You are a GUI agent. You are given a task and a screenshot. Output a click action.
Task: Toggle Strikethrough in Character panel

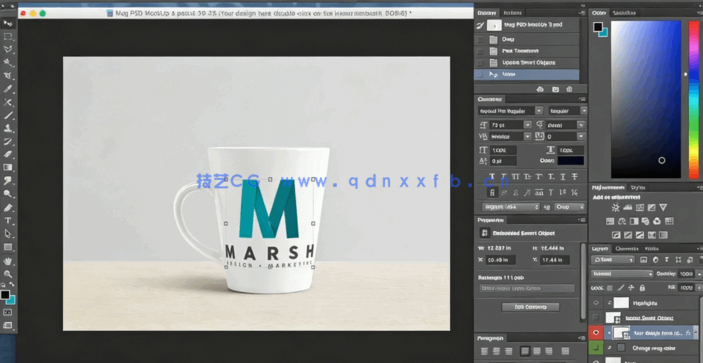[x=575, y=177]
